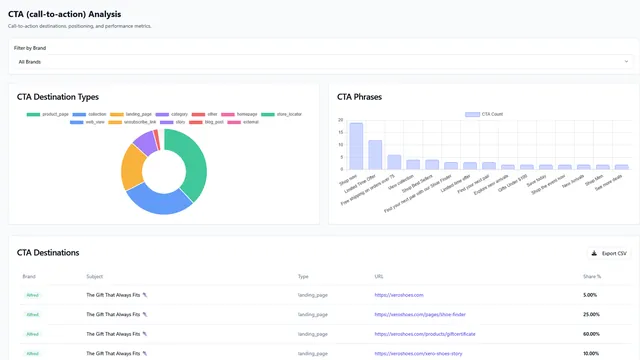Image resolution: width=640 pixels, height=360 pixels.
Task: Click the brand badge in the 60.00% row
Action: tap(32, 334)
